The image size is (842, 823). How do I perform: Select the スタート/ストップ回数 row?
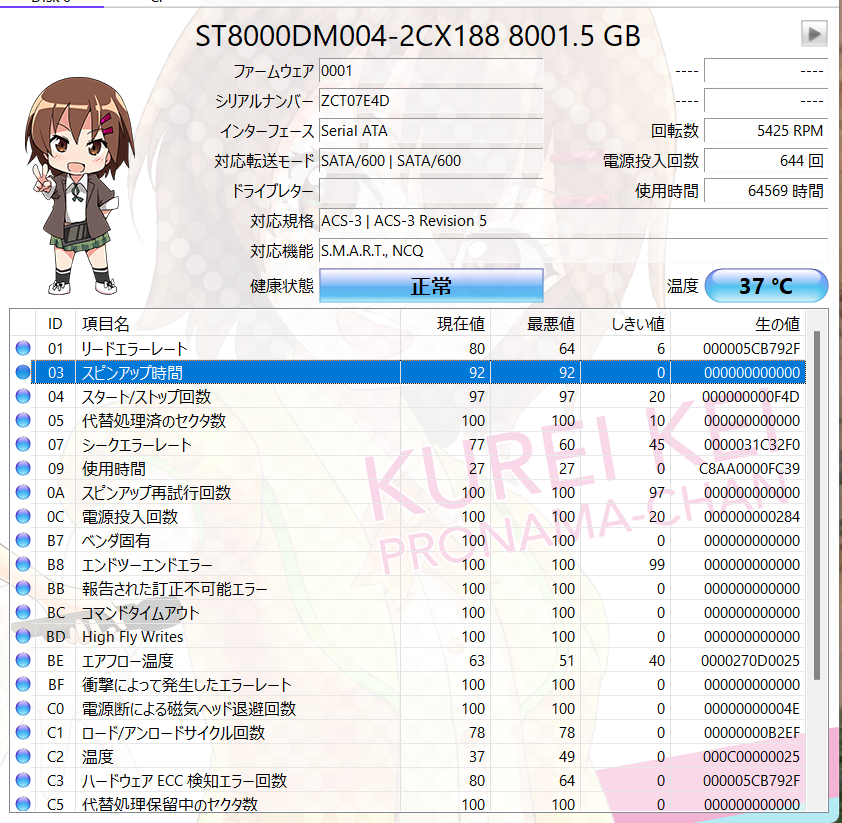[408, 396]
